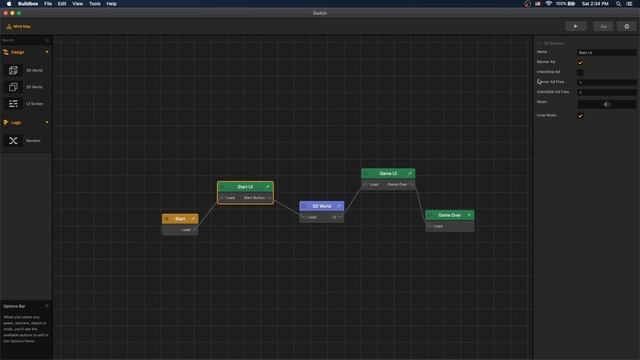Click the magnifier in asset search

tap(47, 40)
